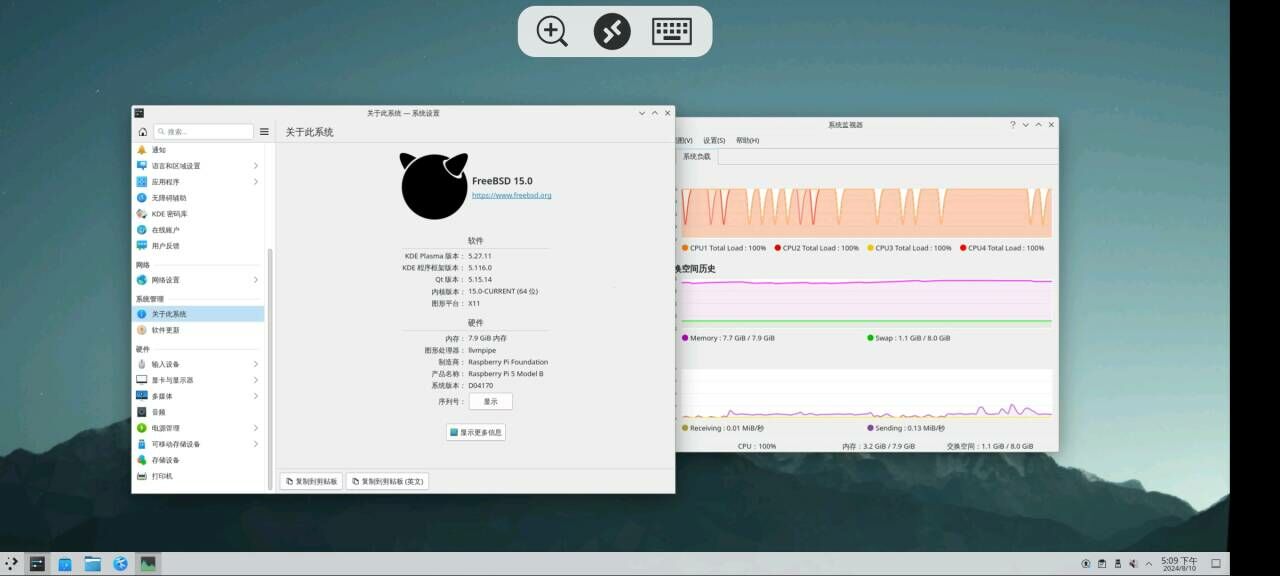This screenshot has height=576, width=1280.
Task: Open KDE 密码库 wallet settings
Action: click(x=200, y=214)
